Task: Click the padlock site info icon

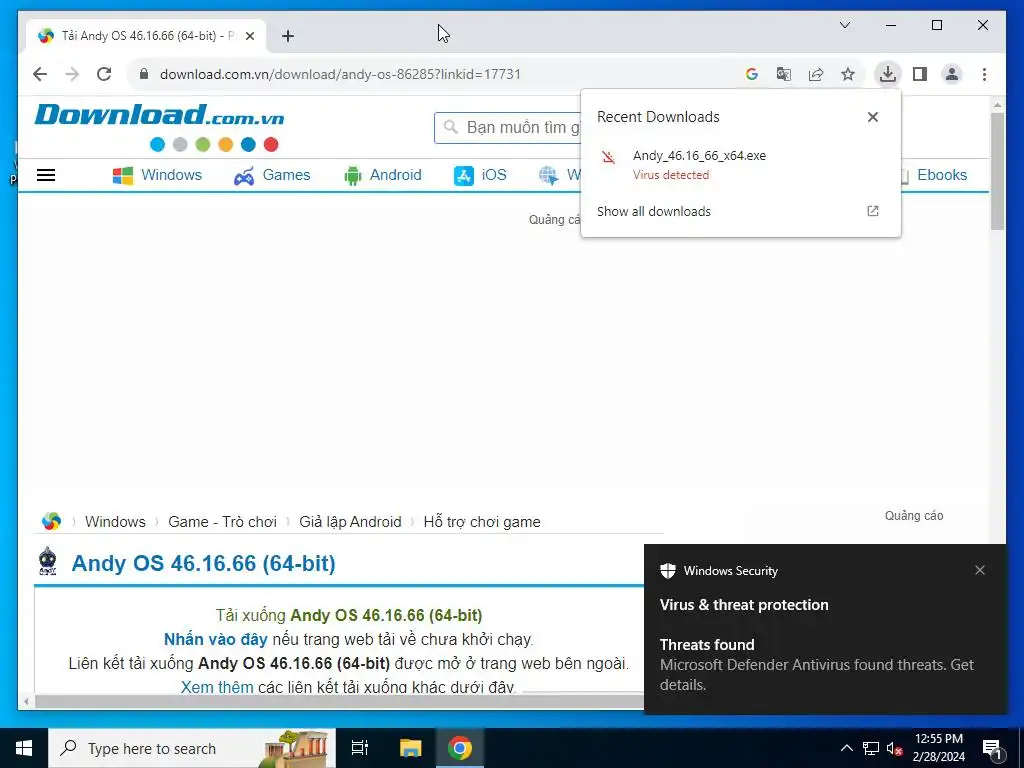Action: [x=144, y=74]
